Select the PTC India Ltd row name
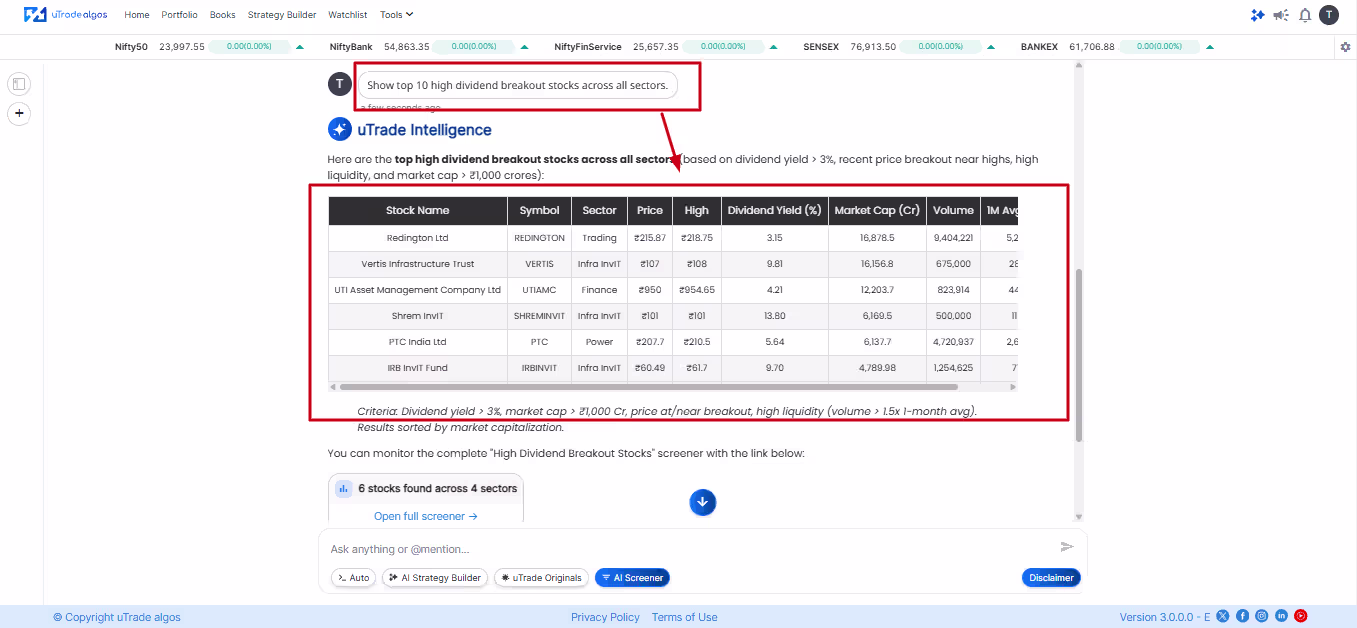Image resolution: width=1357 pixels, height=628 pixels. (418, 342)
